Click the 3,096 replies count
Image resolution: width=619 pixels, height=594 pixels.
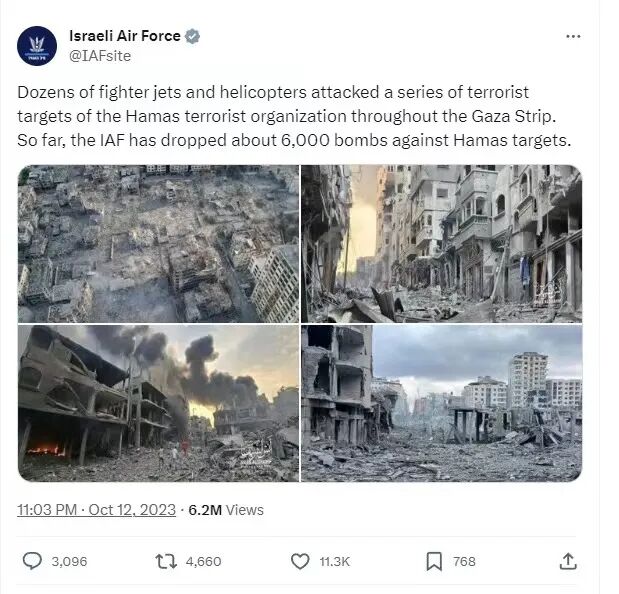tap(69, 562)
